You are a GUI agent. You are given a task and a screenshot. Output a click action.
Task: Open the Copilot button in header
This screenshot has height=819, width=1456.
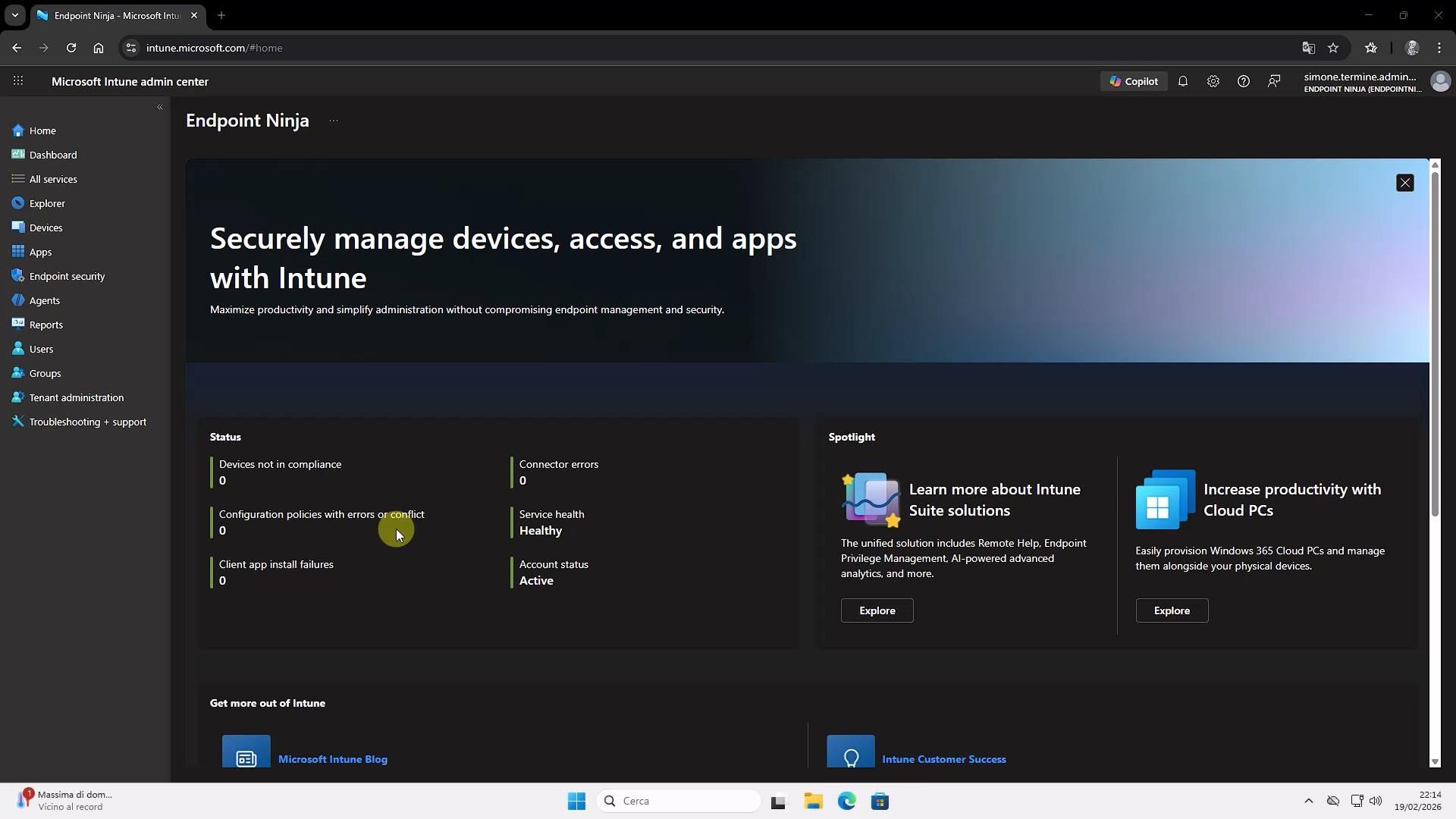pyautogui.click(x=1134, y=81)
